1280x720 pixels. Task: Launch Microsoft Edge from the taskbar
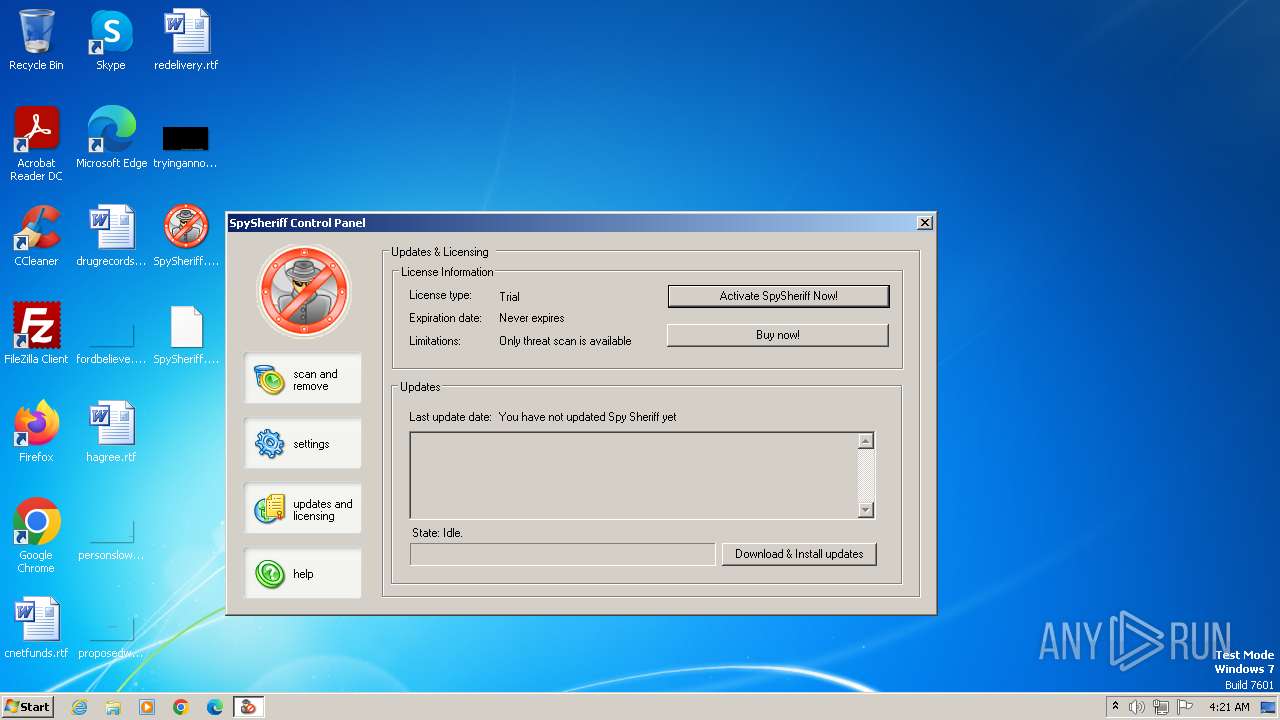pyautogui.click(x=215, y=707)
